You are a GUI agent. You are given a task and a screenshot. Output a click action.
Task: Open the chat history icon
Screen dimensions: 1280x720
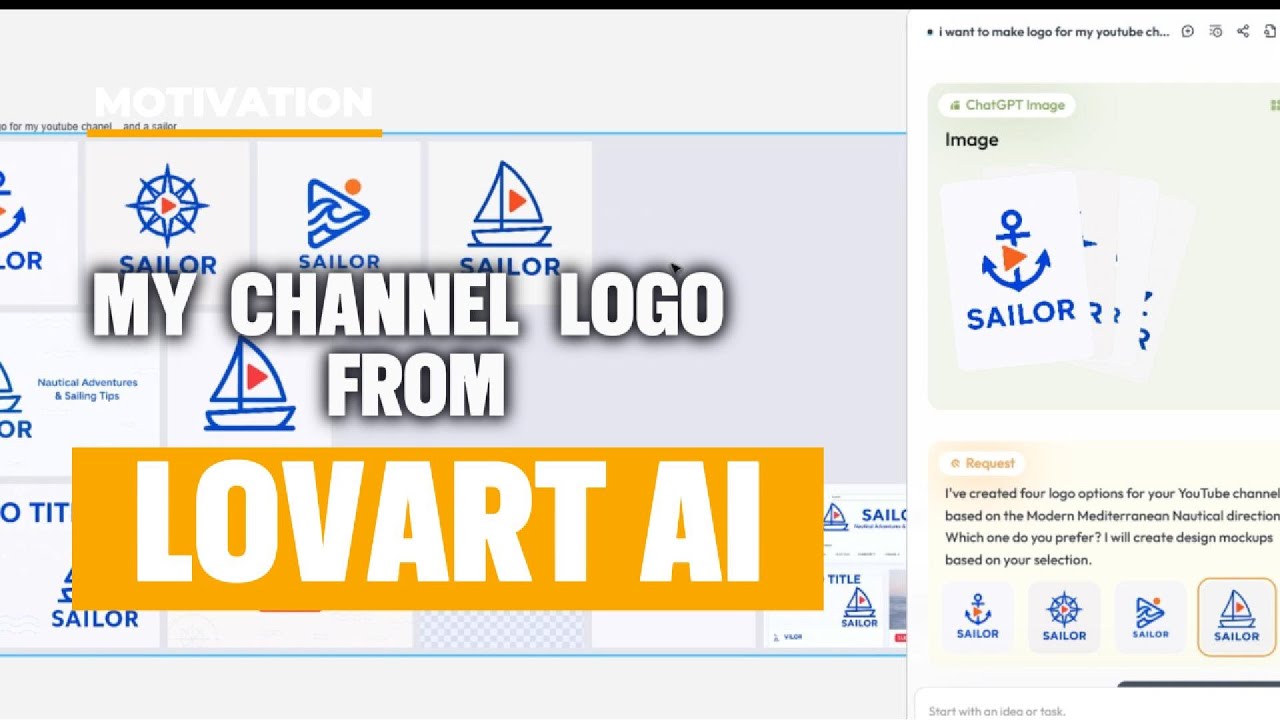click(x=1216, y=32)
